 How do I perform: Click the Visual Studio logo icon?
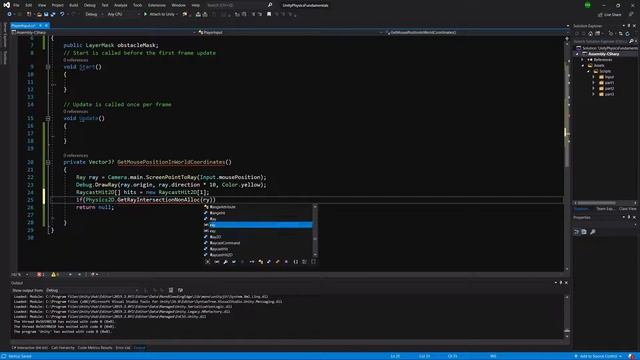(6, 5)
